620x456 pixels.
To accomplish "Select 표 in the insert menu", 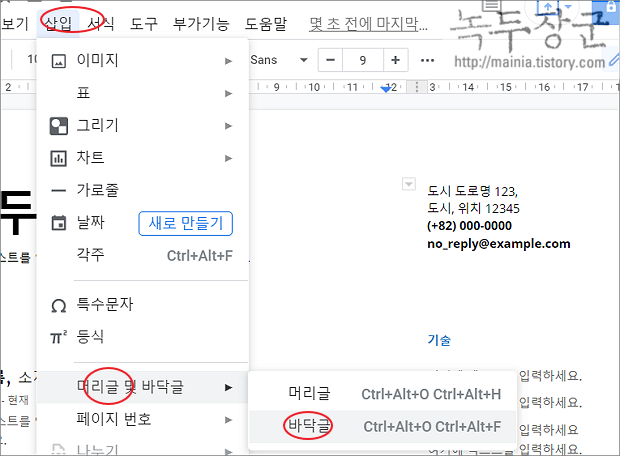I will [84, 93].
